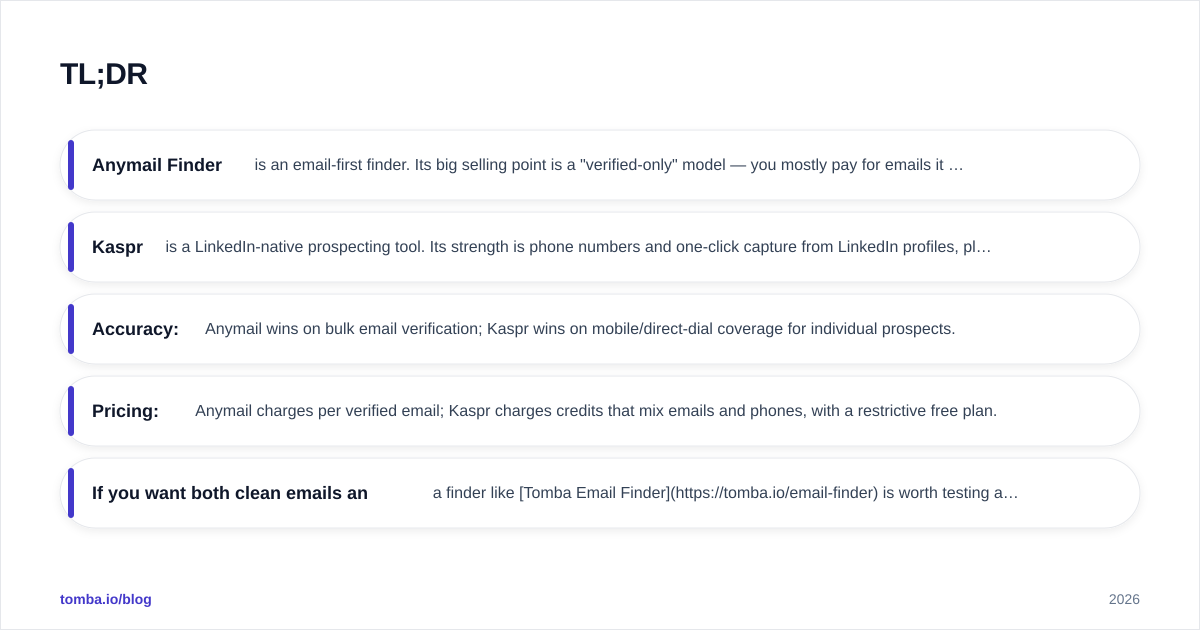Screen dimensions: 1200x630
Task: Click the LinkedIn-native prospecting tool description
Action: [x=578, y=247]
